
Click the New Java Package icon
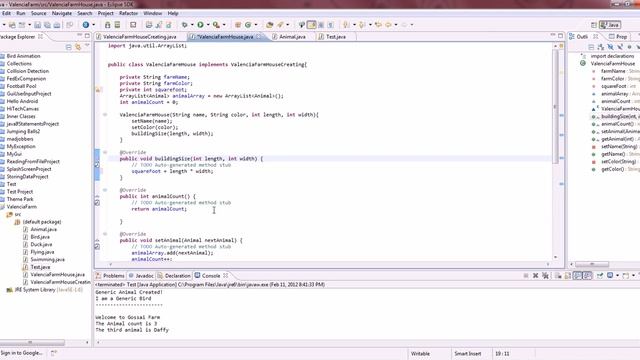coord(238,25)
